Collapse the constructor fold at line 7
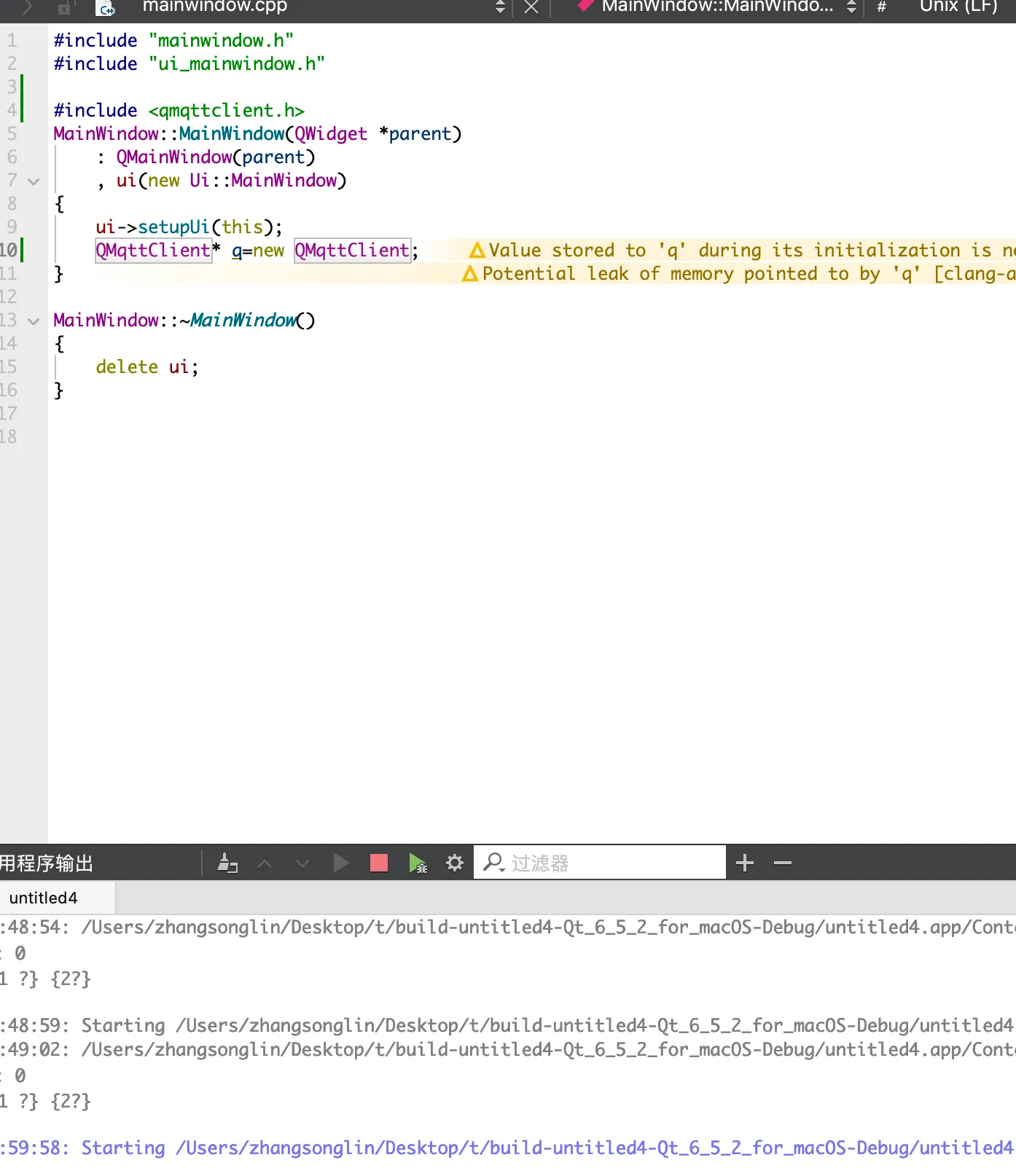The height and width of the screenshot is (1176, 1016). 34,181
